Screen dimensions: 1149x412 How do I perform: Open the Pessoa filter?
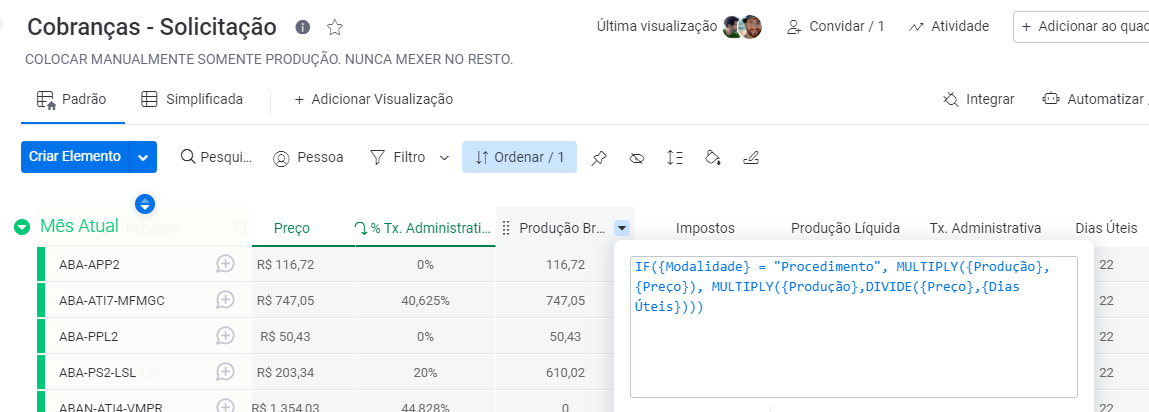coord(308,157)
